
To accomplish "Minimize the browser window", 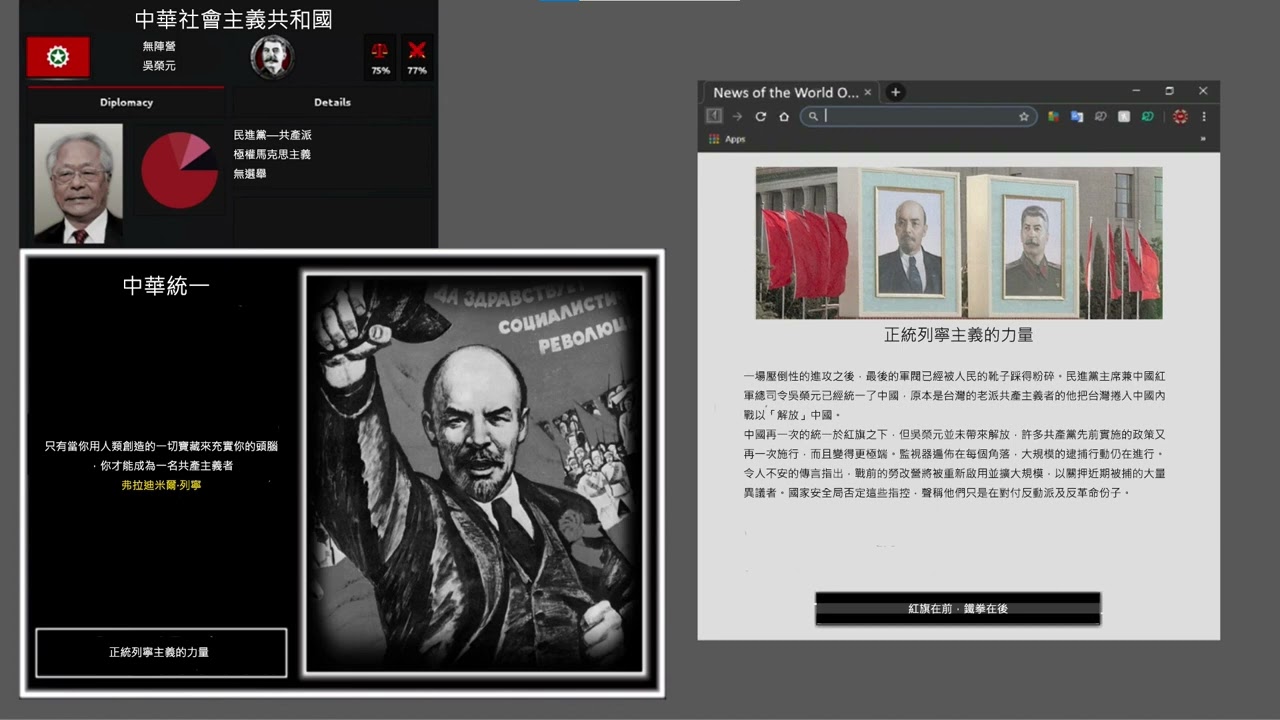I will pos(1137,91).
